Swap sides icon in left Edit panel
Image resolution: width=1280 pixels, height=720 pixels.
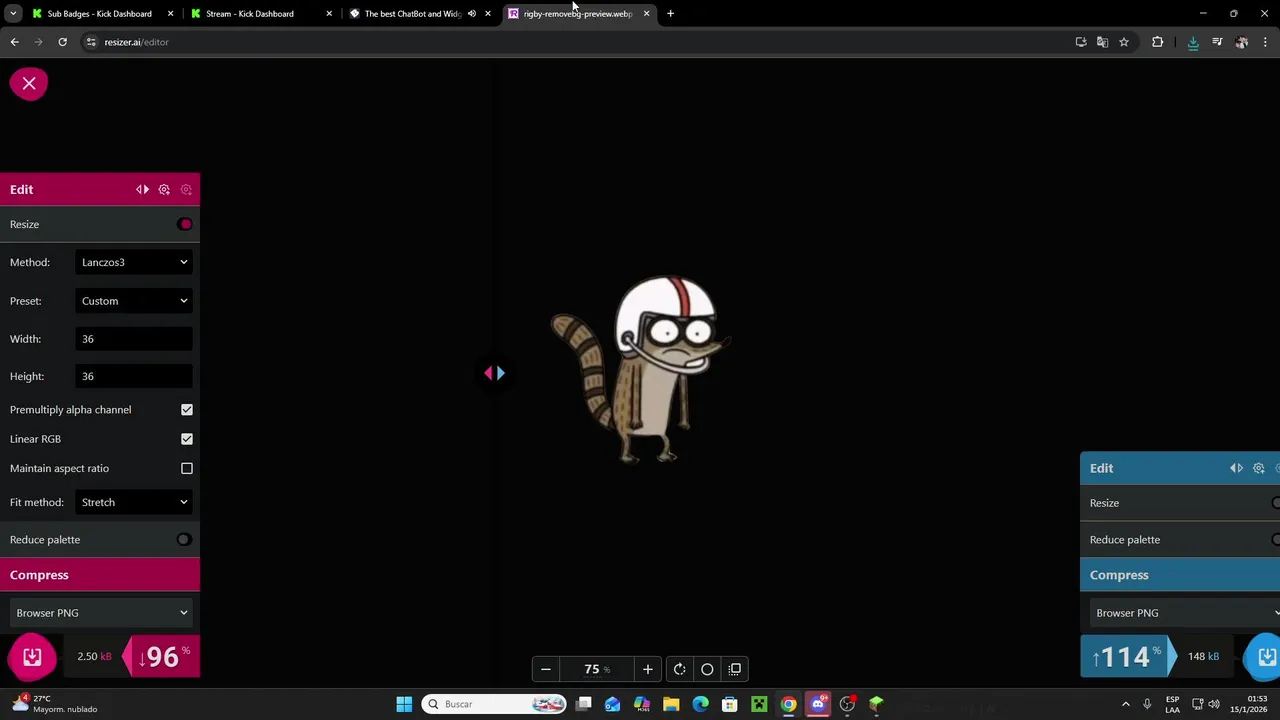142,189
